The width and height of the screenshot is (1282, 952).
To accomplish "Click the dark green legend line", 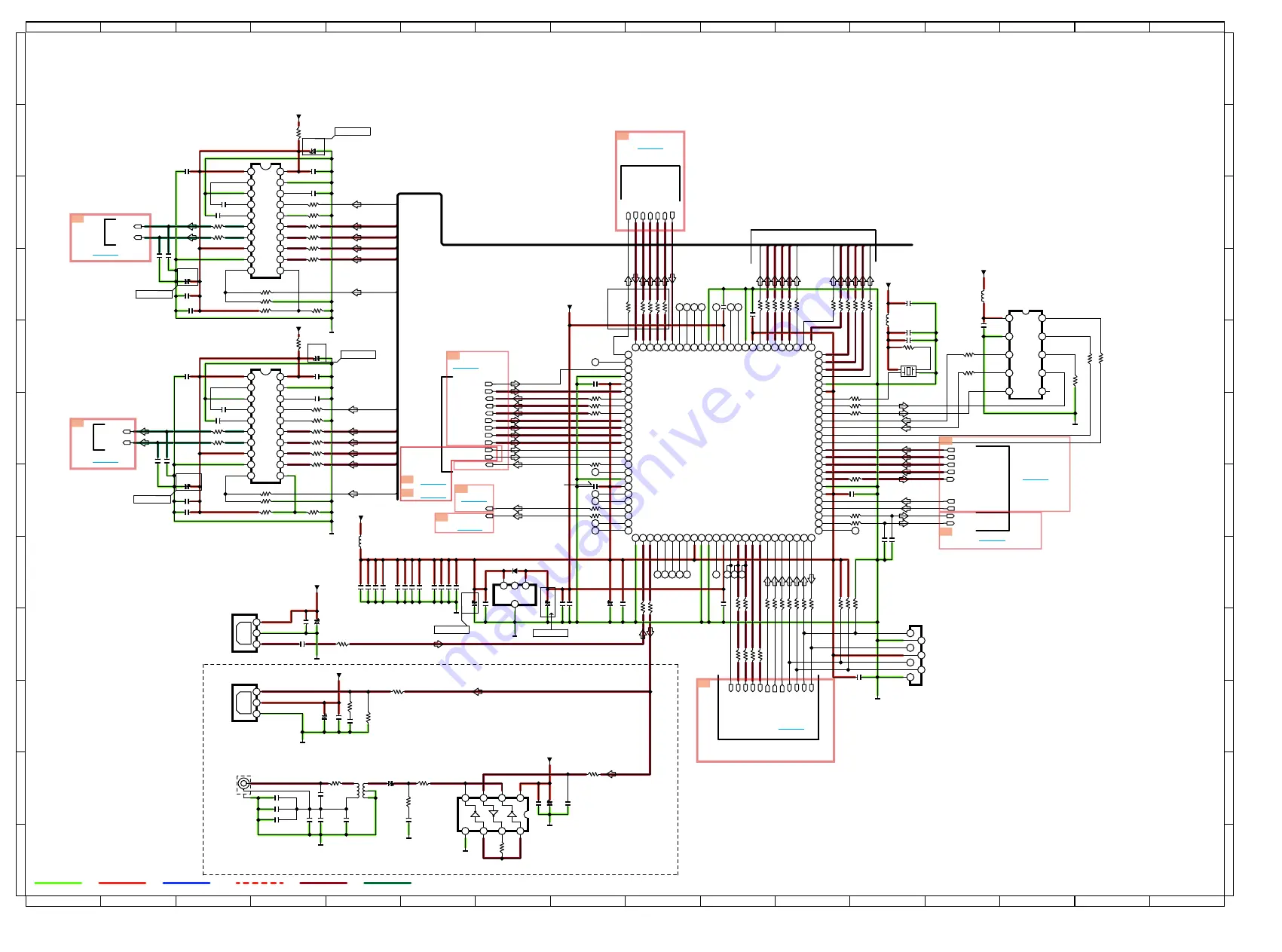I will 387,883.
